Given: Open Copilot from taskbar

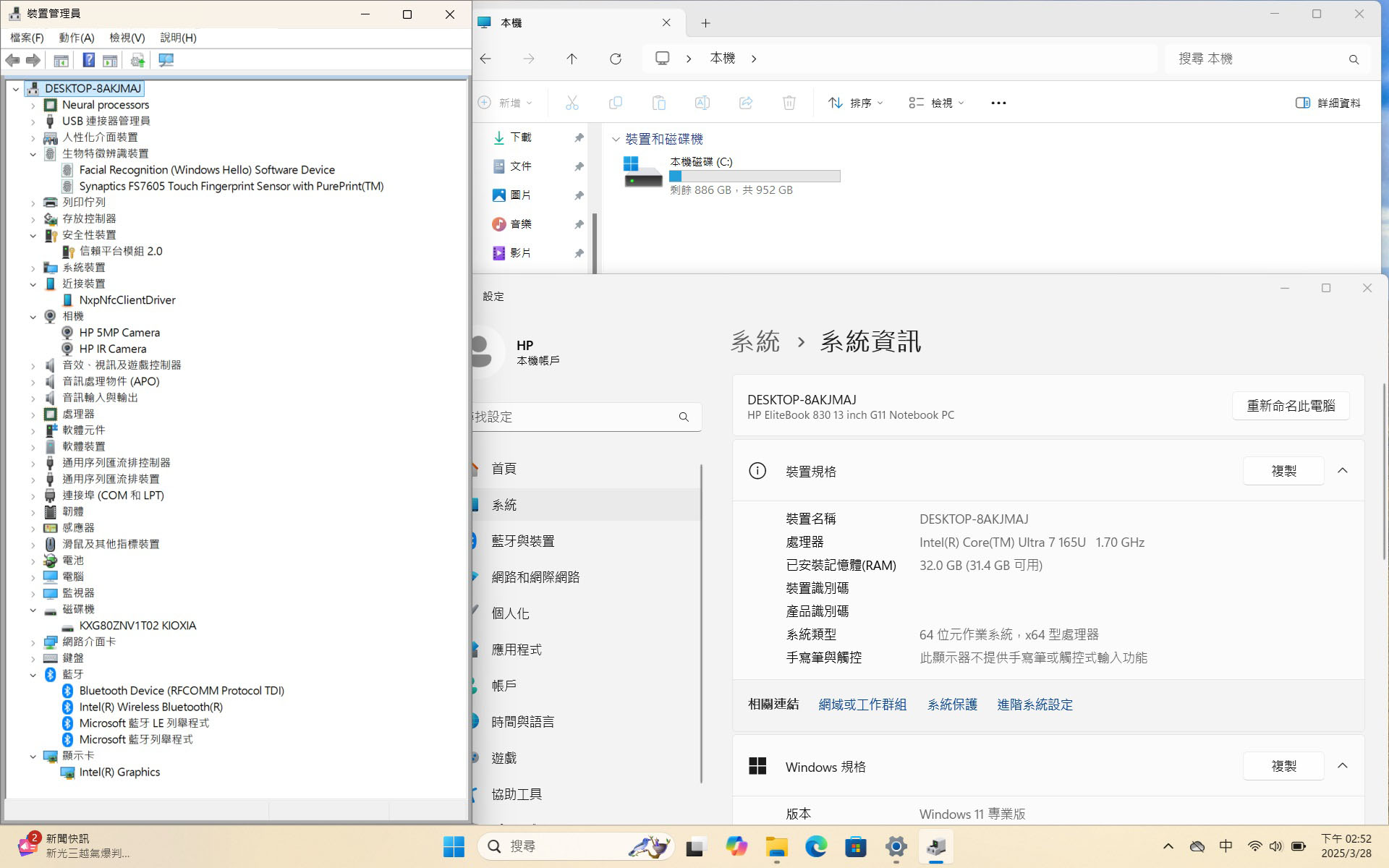Looking at the screenshot, I should [736, 846].
